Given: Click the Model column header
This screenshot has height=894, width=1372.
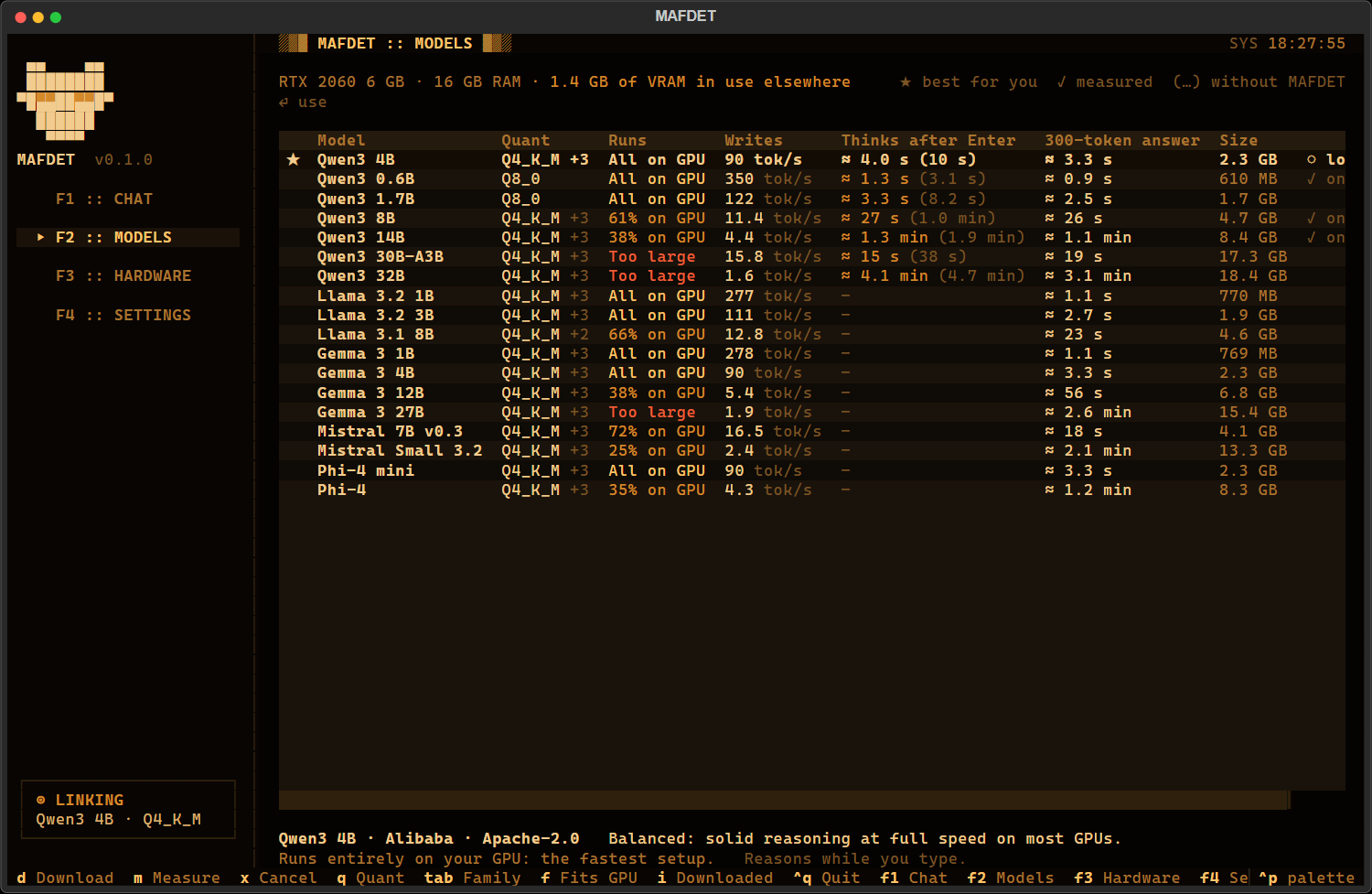Looking at the screenshot, I should click(x=341, y=140).
